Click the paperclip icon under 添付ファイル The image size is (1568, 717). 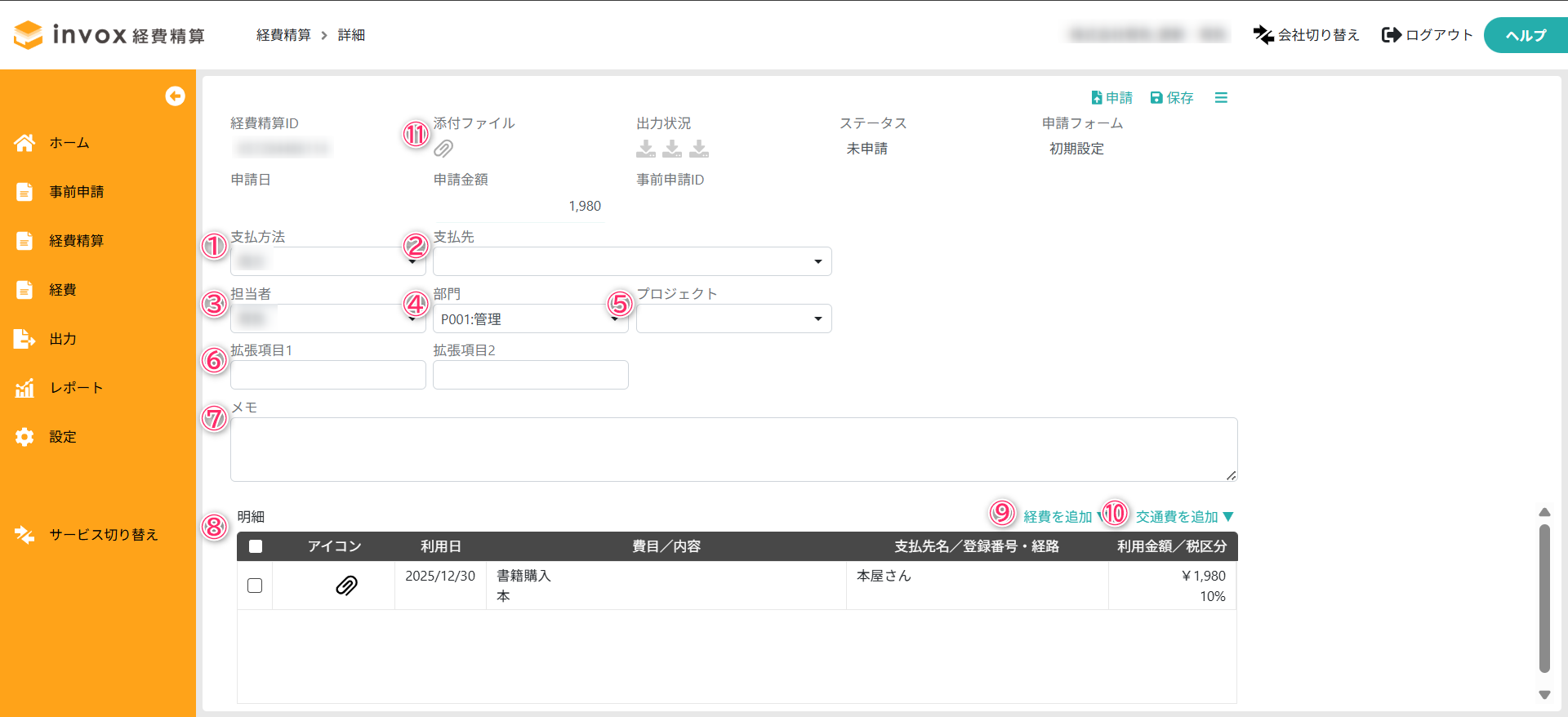[x=443, y=149]
